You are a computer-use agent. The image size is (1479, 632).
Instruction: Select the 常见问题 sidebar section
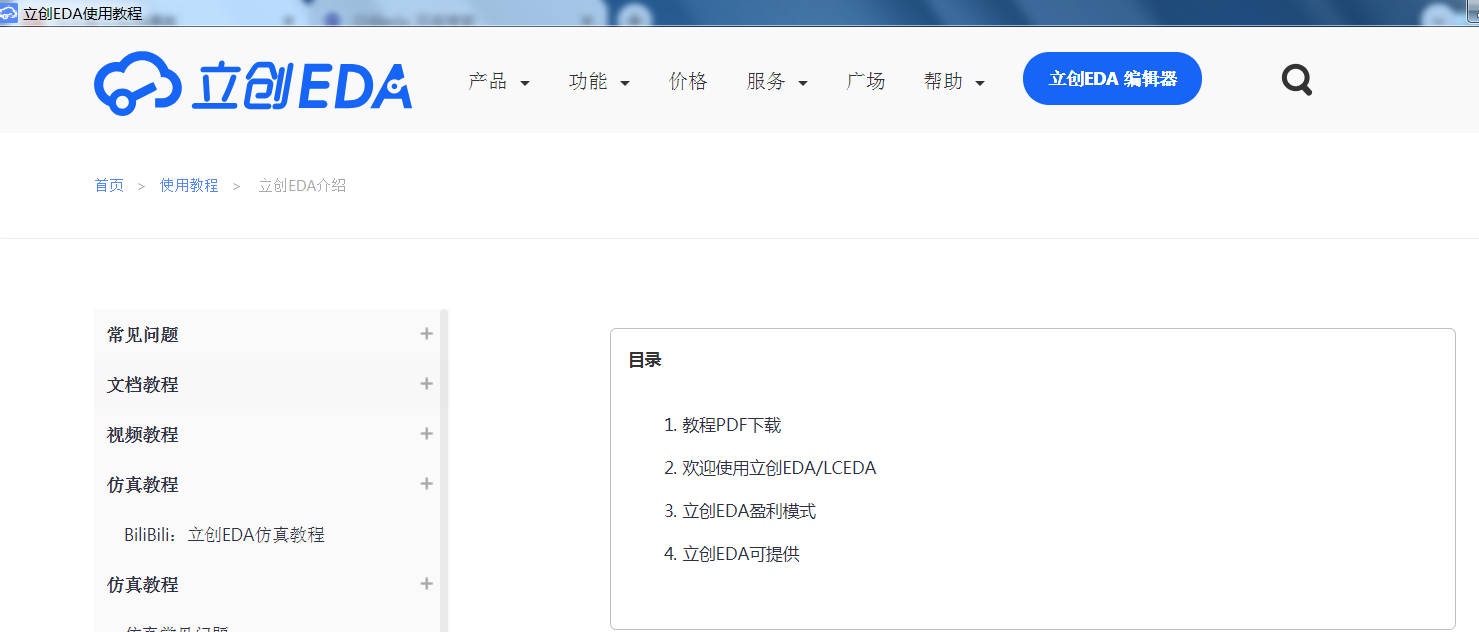point(267,334)
